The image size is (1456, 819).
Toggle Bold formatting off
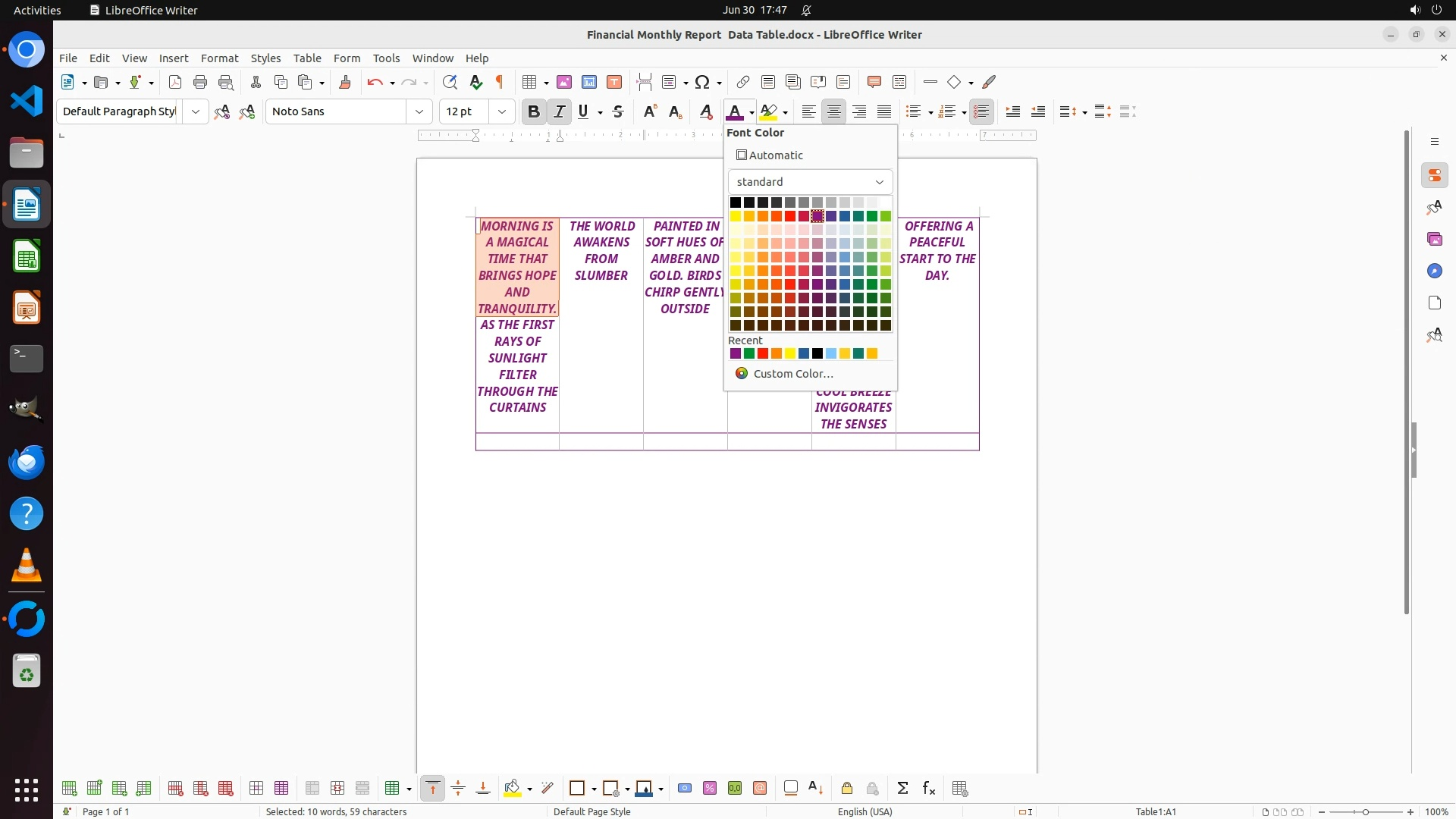(533, 111)
